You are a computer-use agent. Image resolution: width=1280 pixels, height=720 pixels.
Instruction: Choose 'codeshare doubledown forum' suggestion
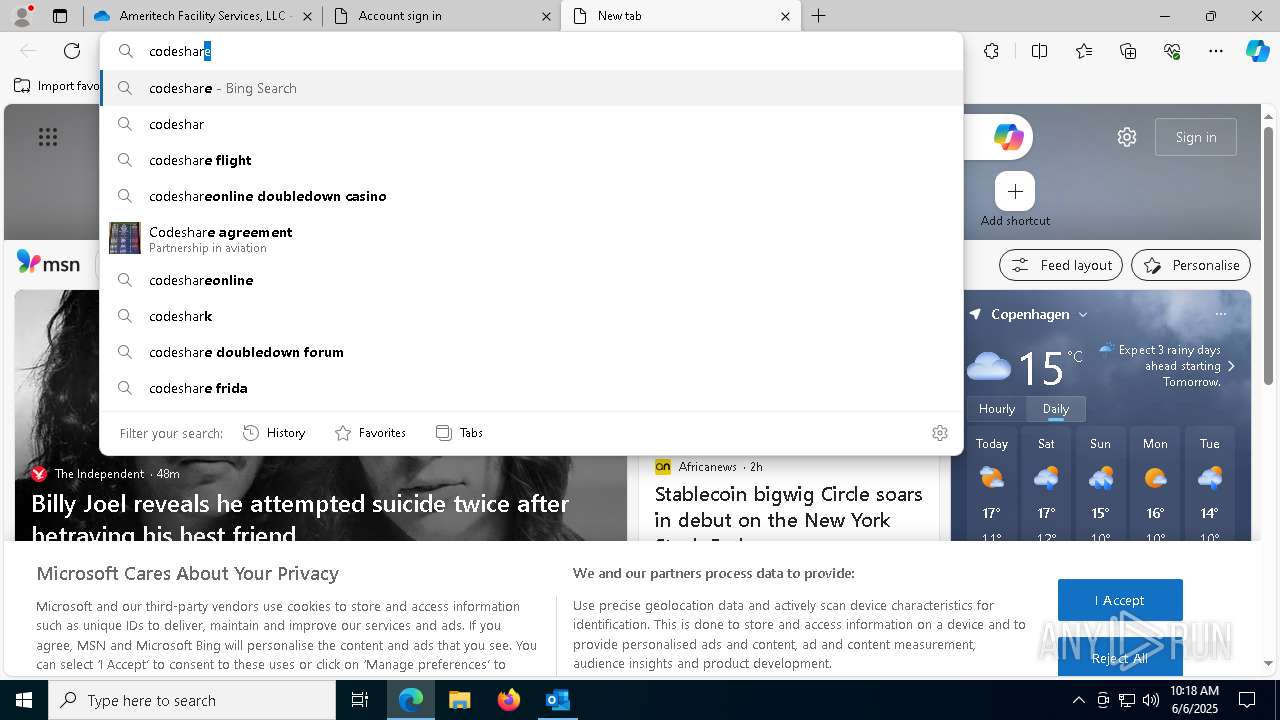coord(531,352)
